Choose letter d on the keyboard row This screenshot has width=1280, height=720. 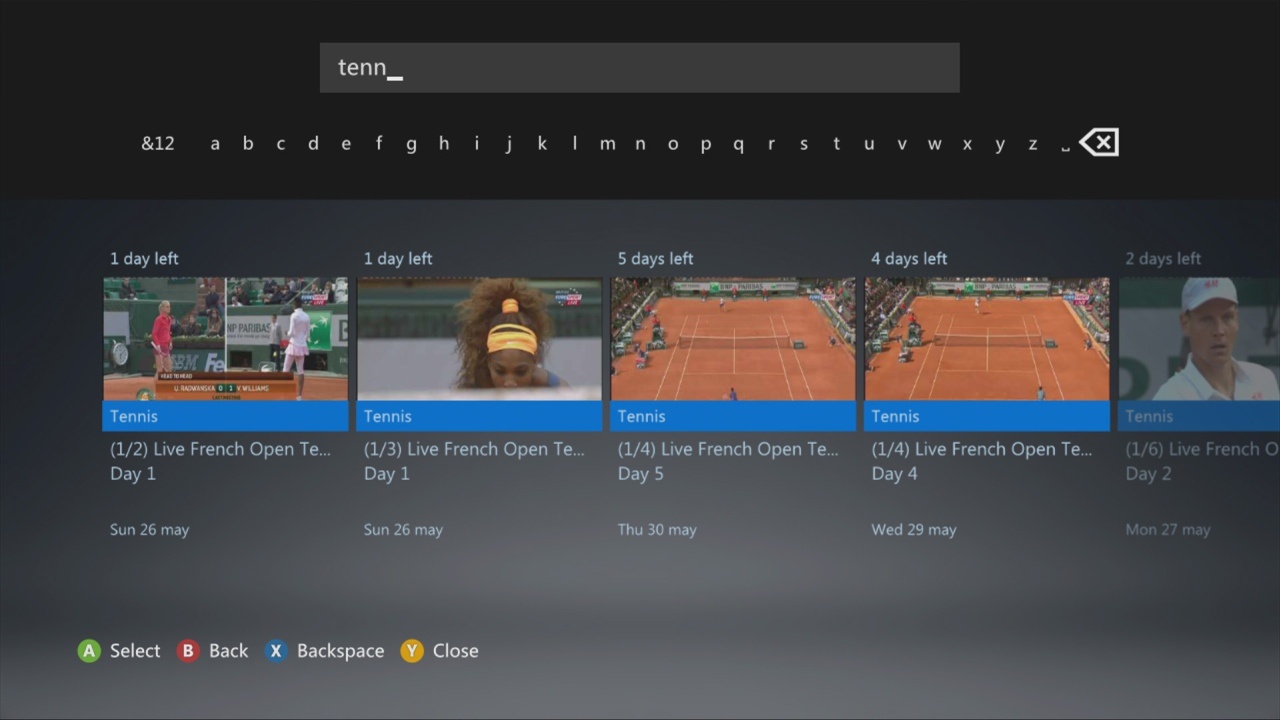(x=313, y=143)
